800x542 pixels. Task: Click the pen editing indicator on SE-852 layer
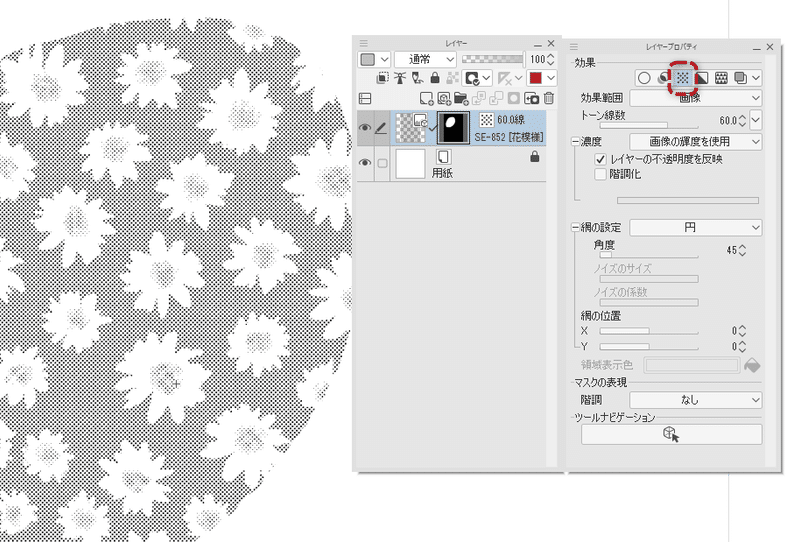pos(381,128)
